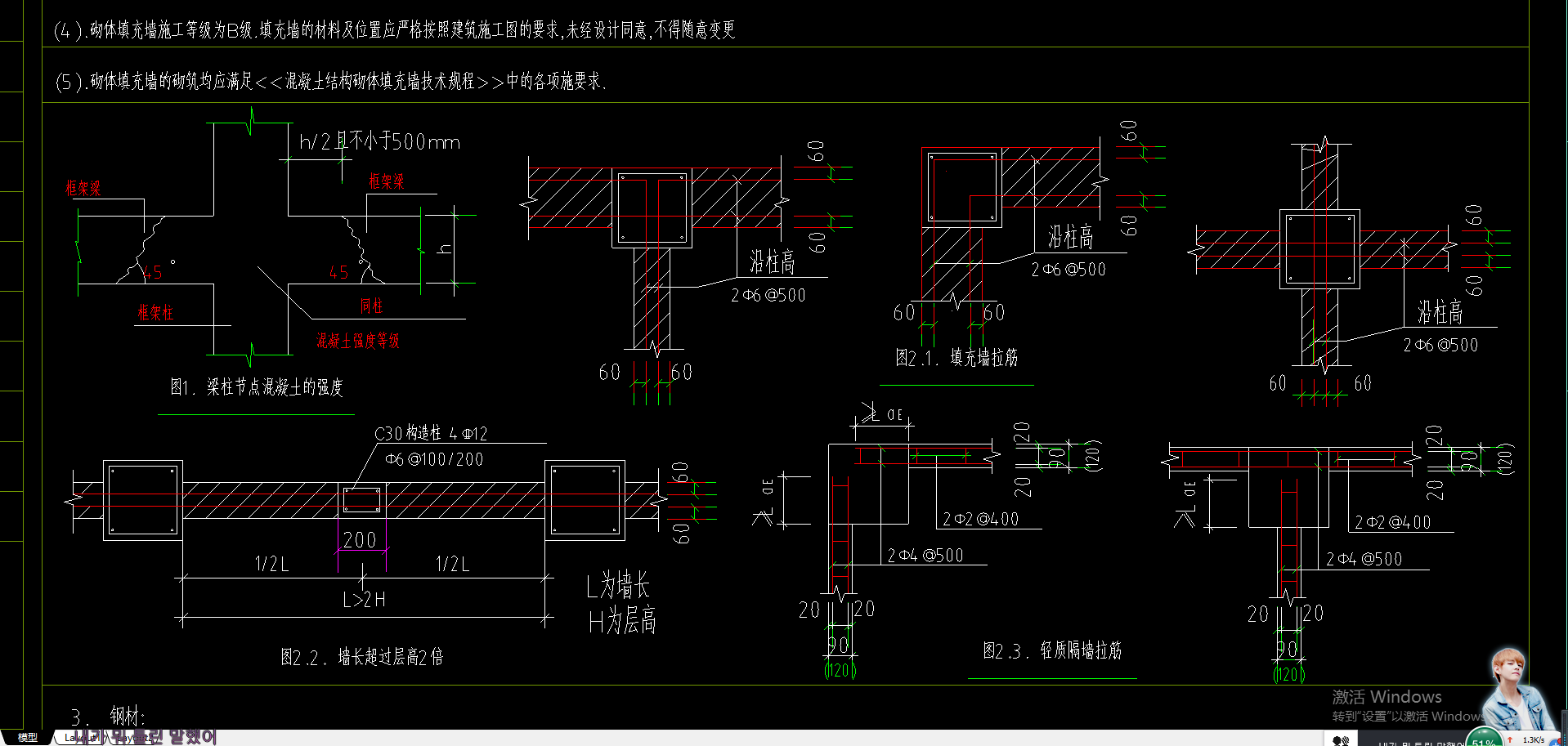Select the caption '图2.2. 墙长超过层高2倍'
The height and width of the screenshot is (746, 1568).
pos(361,657)
